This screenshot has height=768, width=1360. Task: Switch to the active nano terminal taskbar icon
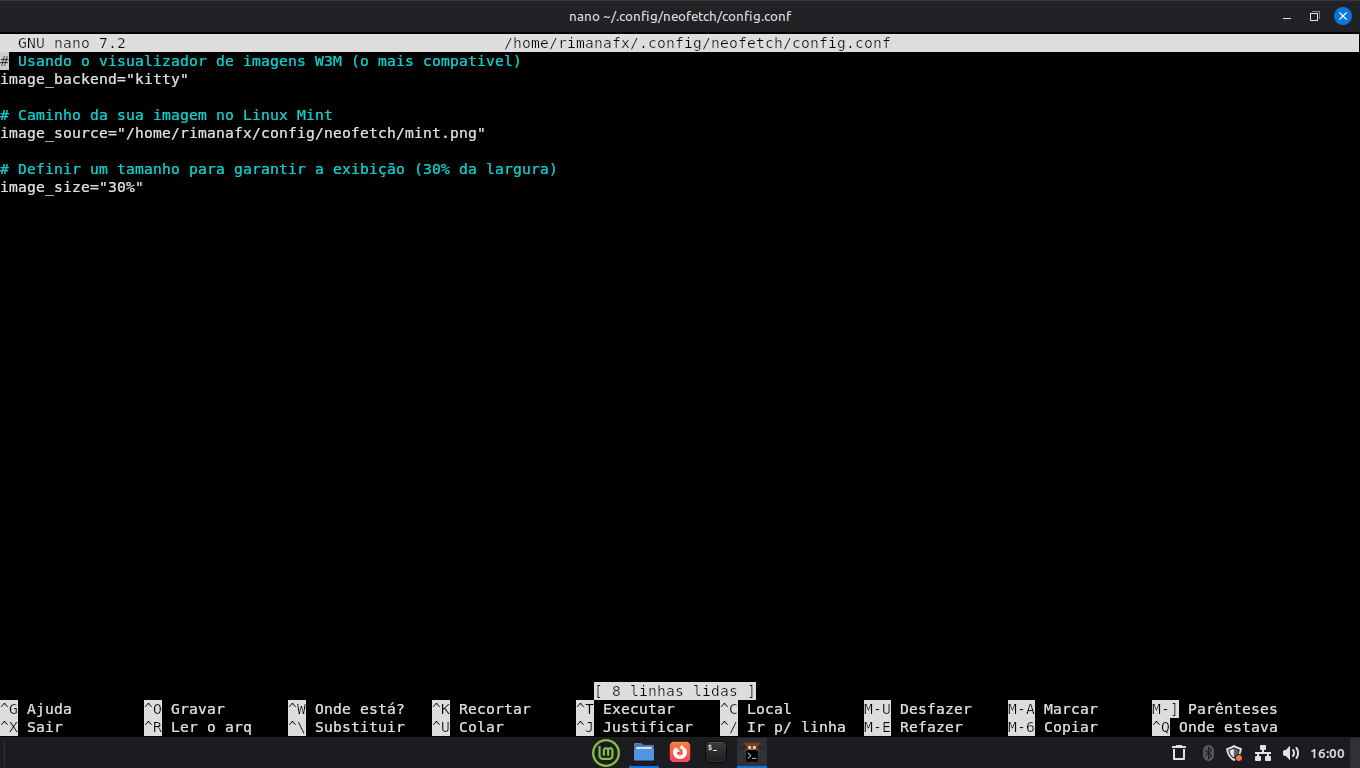(x=752, y=752)
